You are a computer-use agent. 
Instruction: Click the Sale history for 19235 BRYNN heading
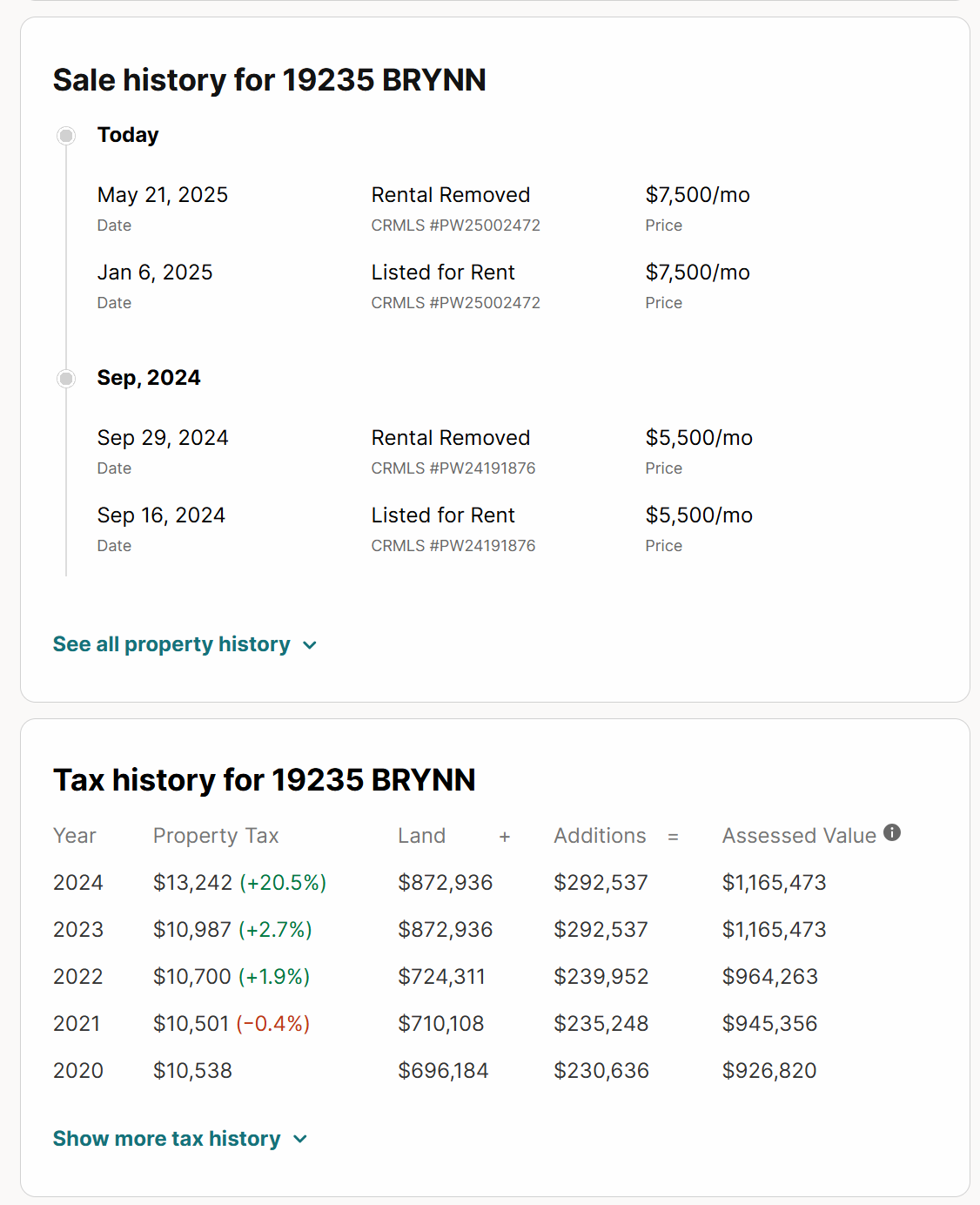coord(270,80)
